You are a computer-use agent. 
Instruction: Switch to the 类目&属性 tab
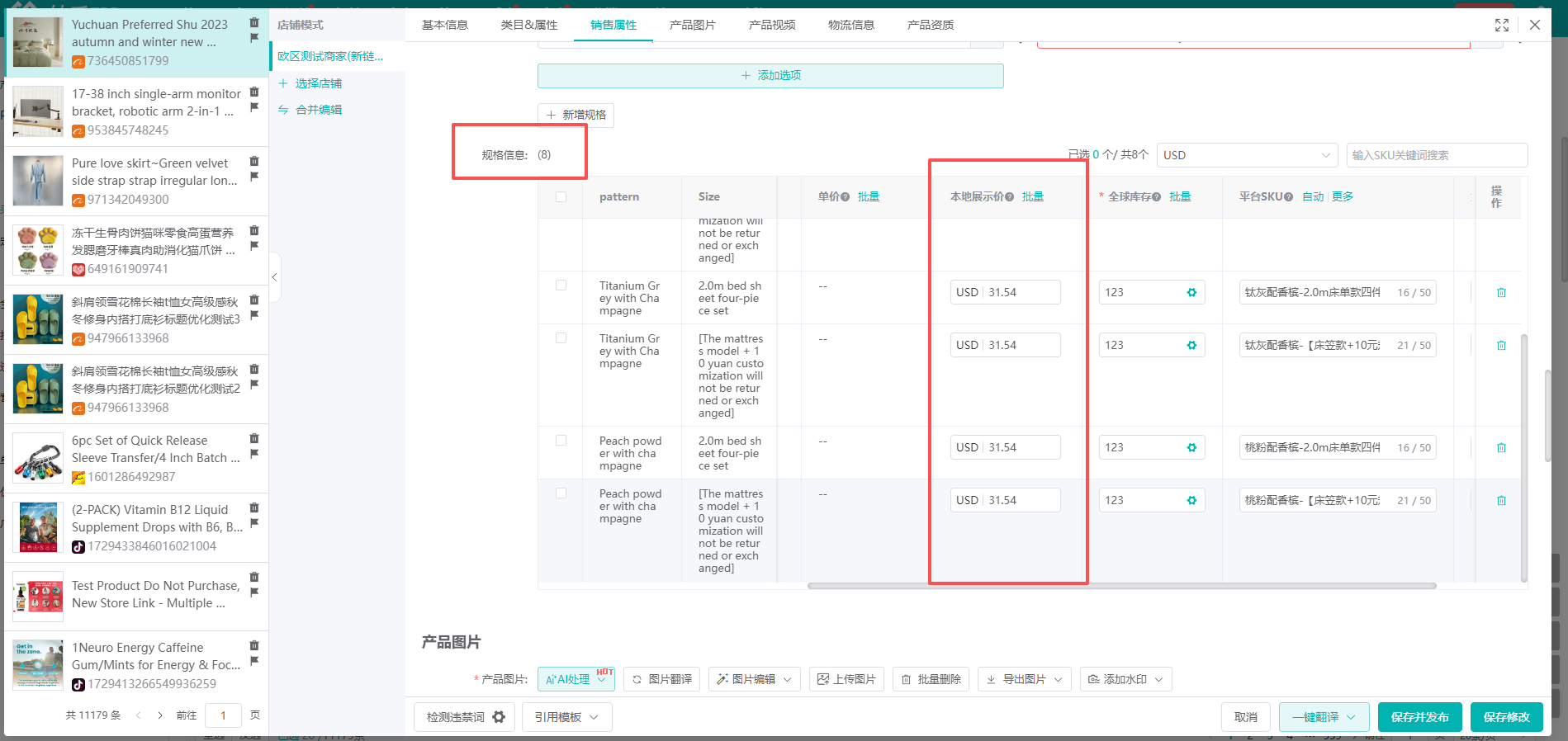coord(529,25)
